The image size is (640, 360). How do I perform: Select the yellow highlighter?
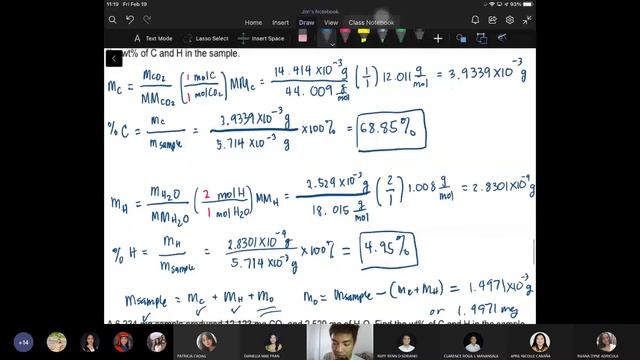point(363,36)
